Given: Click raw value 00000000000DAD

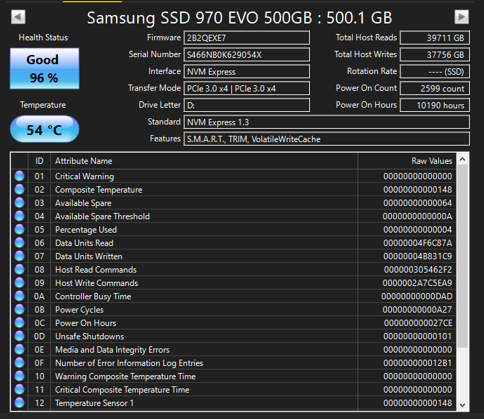Looking at the screenshot, I should [417, 296].
